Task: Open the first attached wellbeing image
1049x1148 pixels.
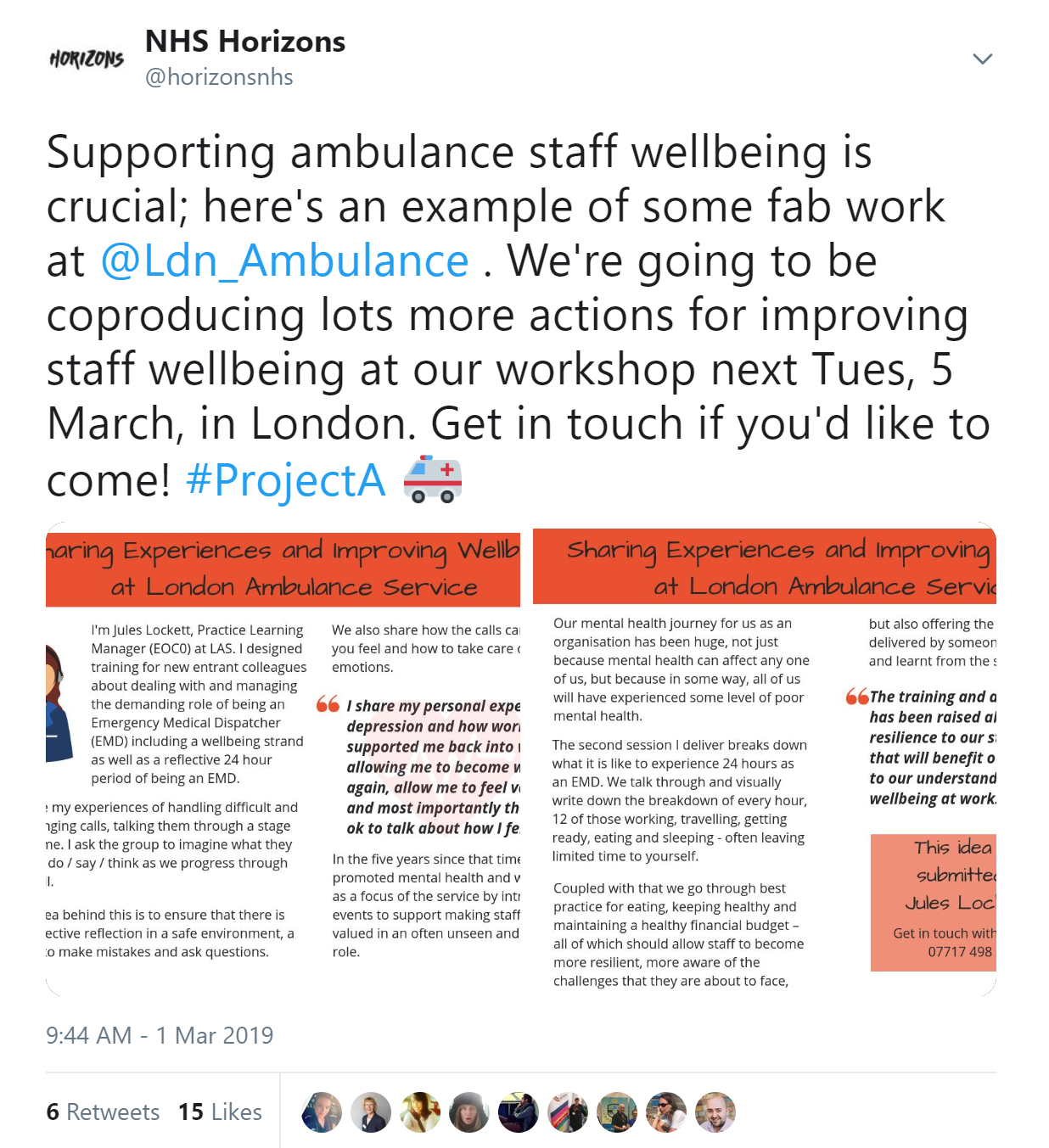Action: tap(283, 759)
